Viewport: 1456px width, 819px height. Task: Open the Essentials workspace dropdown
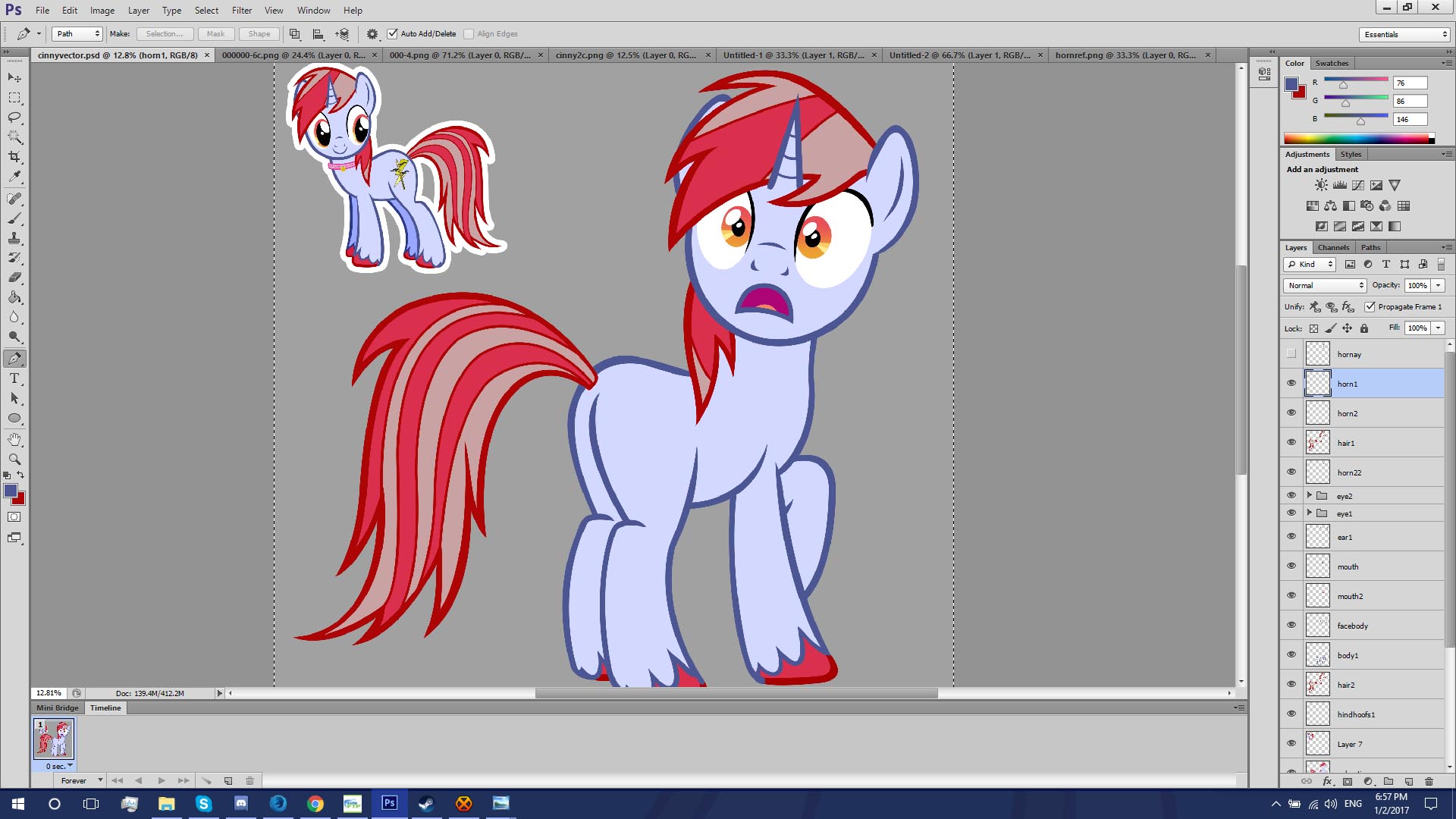click(1405, 34)
